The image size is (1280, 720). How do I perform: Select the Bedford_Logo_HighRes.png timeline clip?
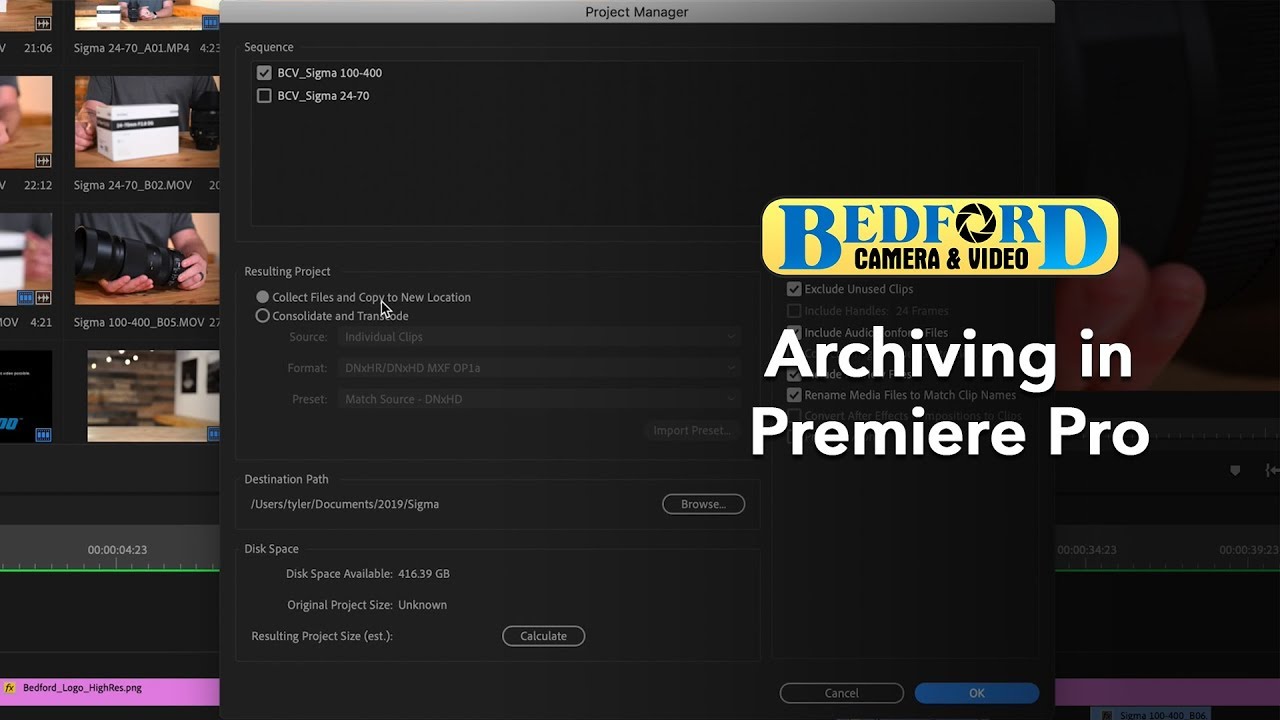tap(110, 690)
